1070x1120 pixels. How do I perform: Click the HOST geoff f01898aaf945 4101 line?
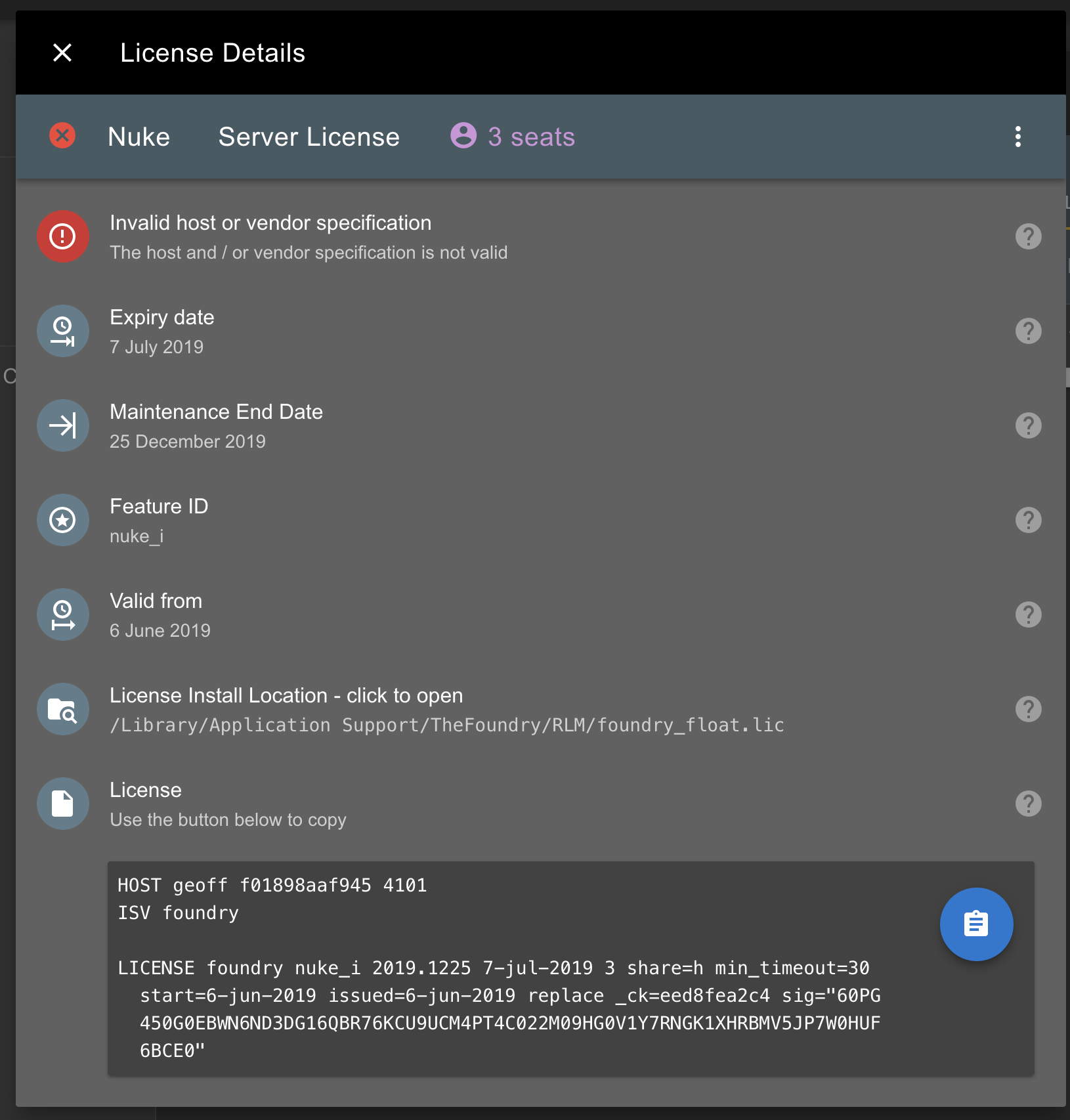pos(272,886)
